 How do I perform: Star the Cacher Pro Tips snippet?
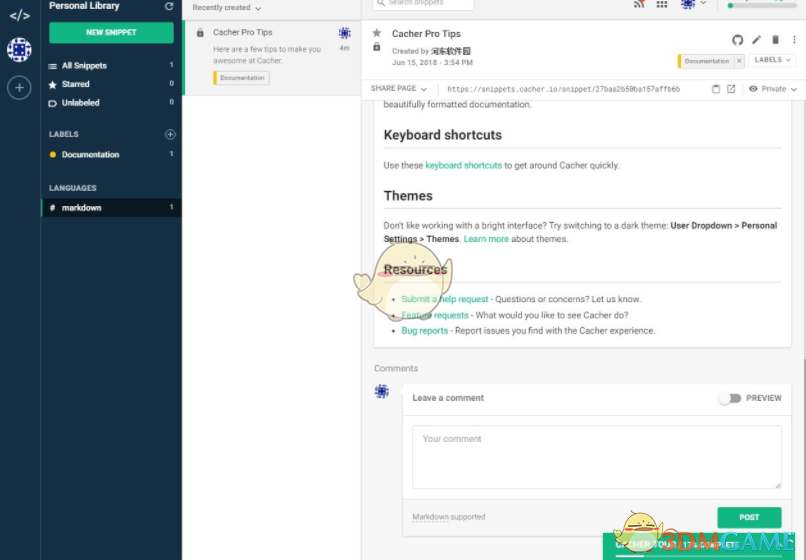click(x=377, y=33)
